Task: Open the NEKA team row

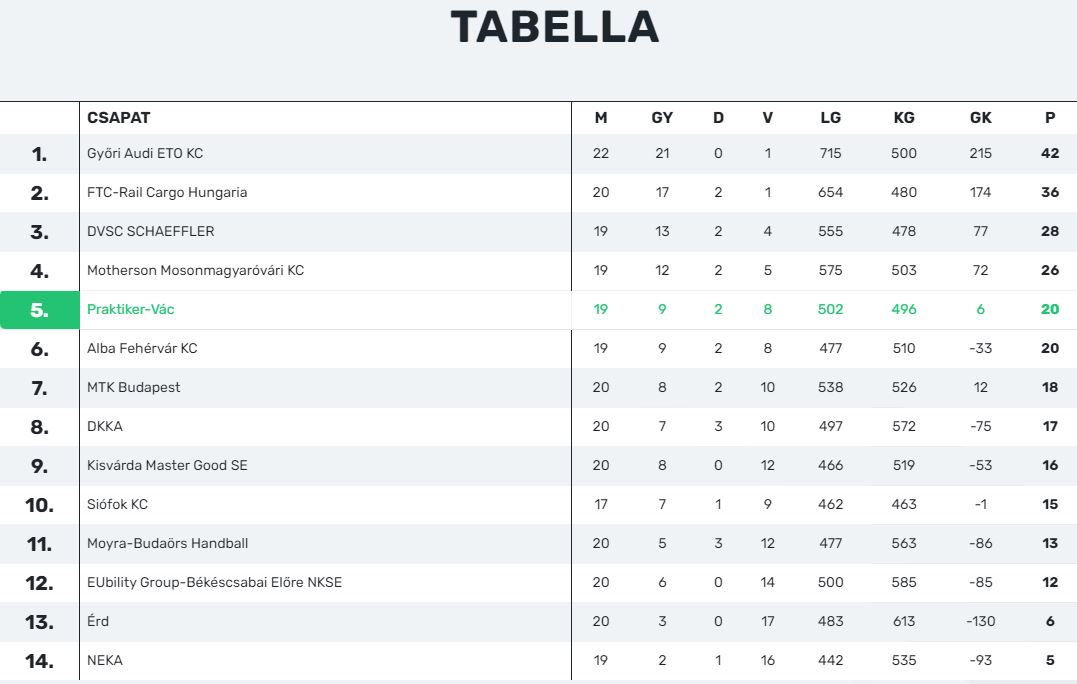Action: (538, 661)
